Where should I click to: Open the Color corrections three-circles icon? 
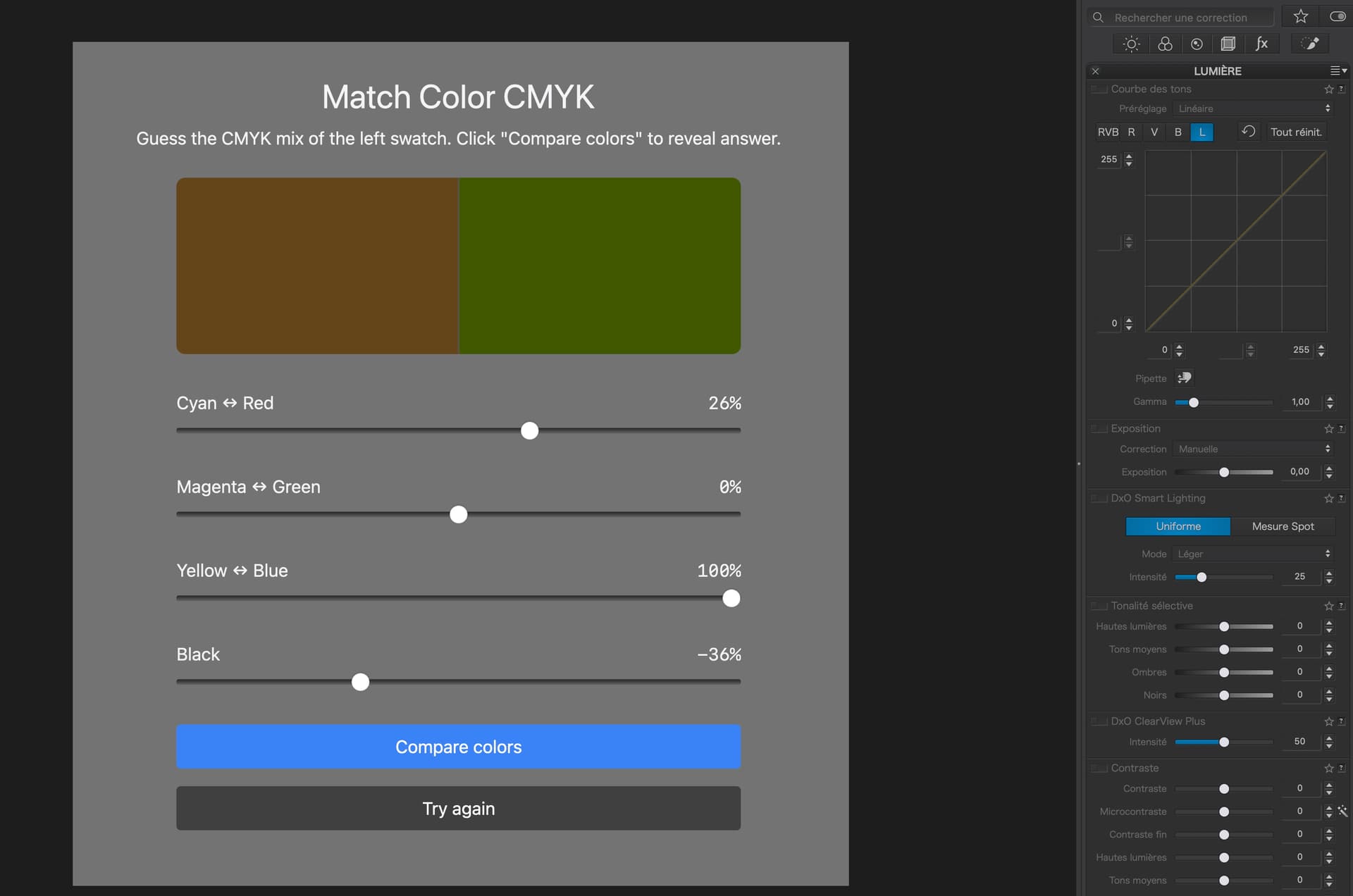coord(1165,44)
